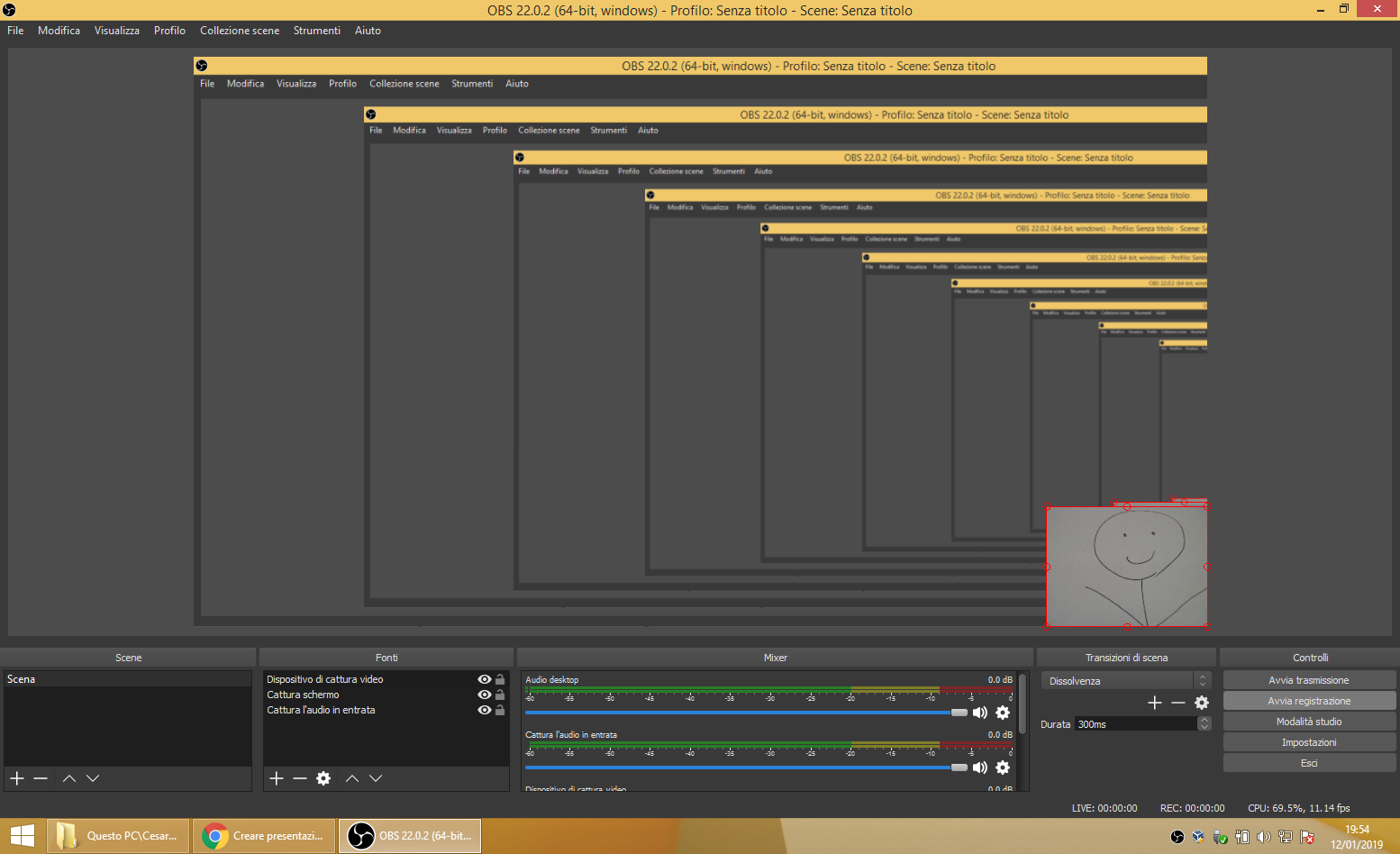Screen dimensions: 1400x854
Task: Remove selected source in Fonti panel
Action: (300, 778)
